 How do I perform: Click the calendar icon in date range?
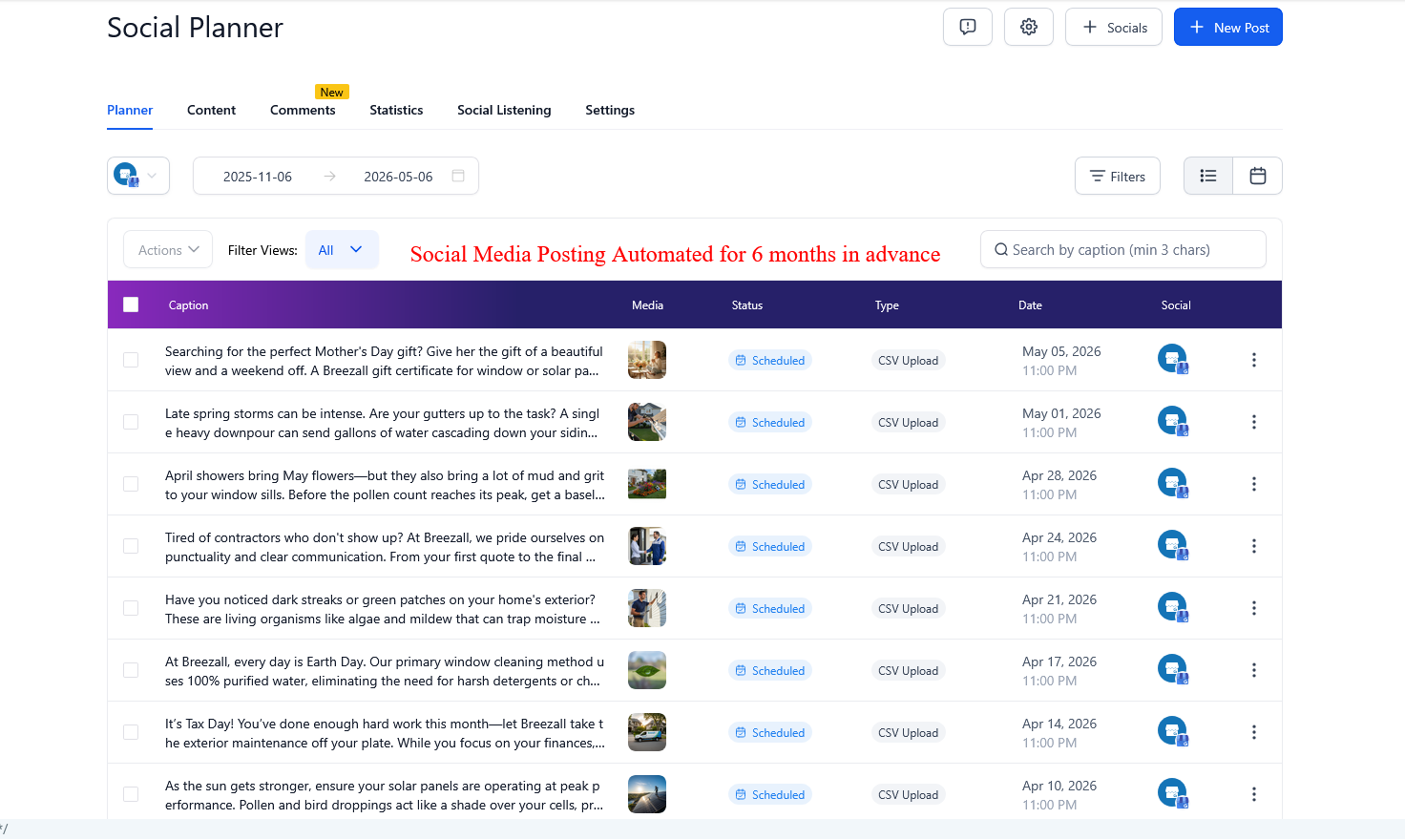tap(458, 176)
